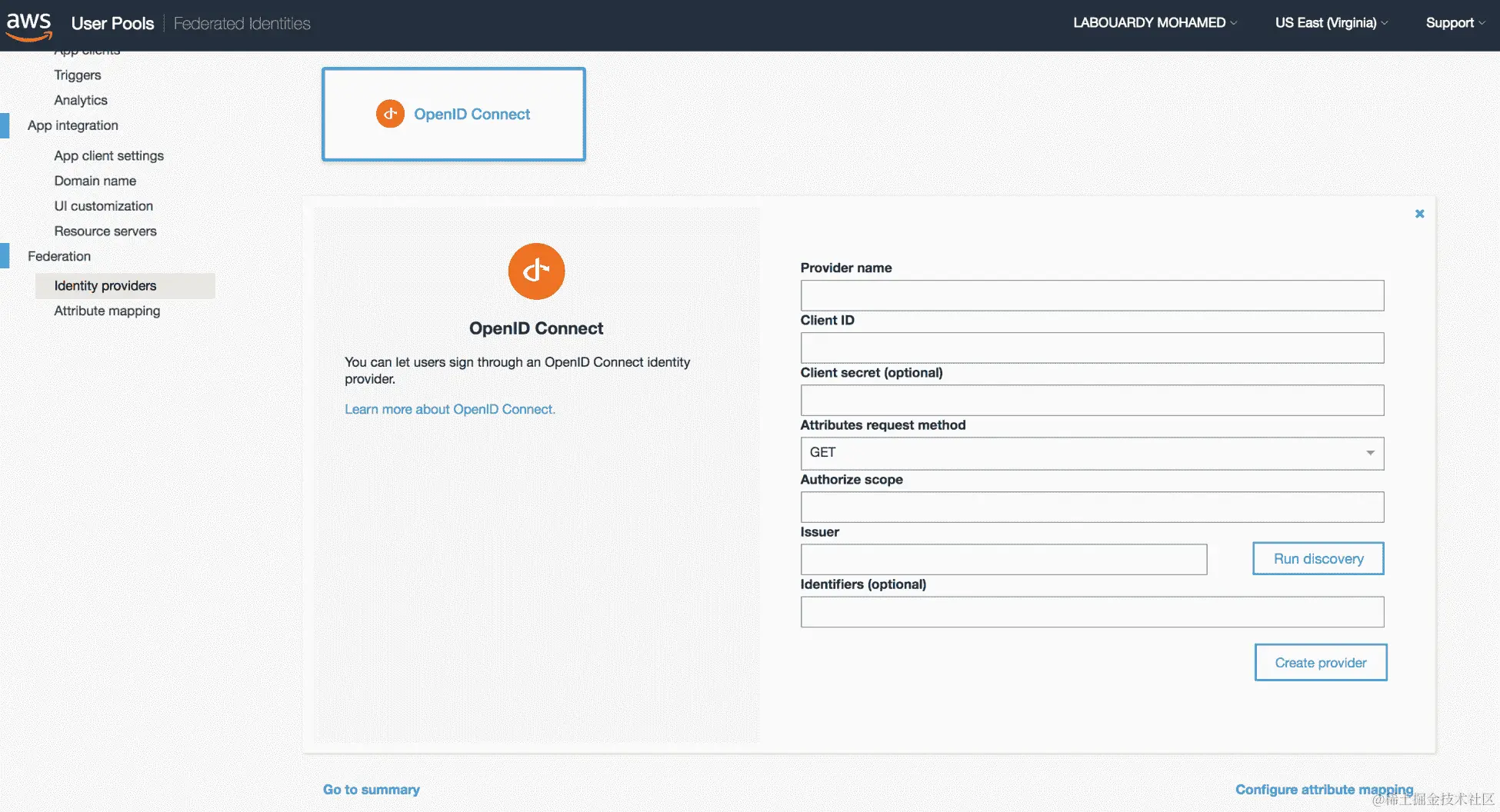This screenshot has width=1500, height=812.
Task: Open Triggers in the sidebar
Action: pos(78,75)
